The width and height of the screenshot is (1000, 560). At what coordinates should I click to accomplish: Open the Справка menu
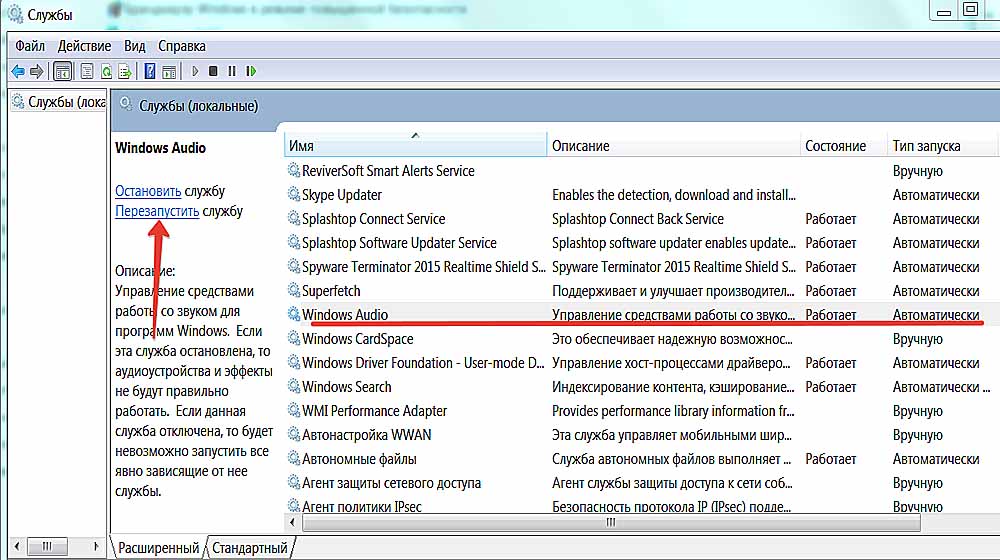181,46
